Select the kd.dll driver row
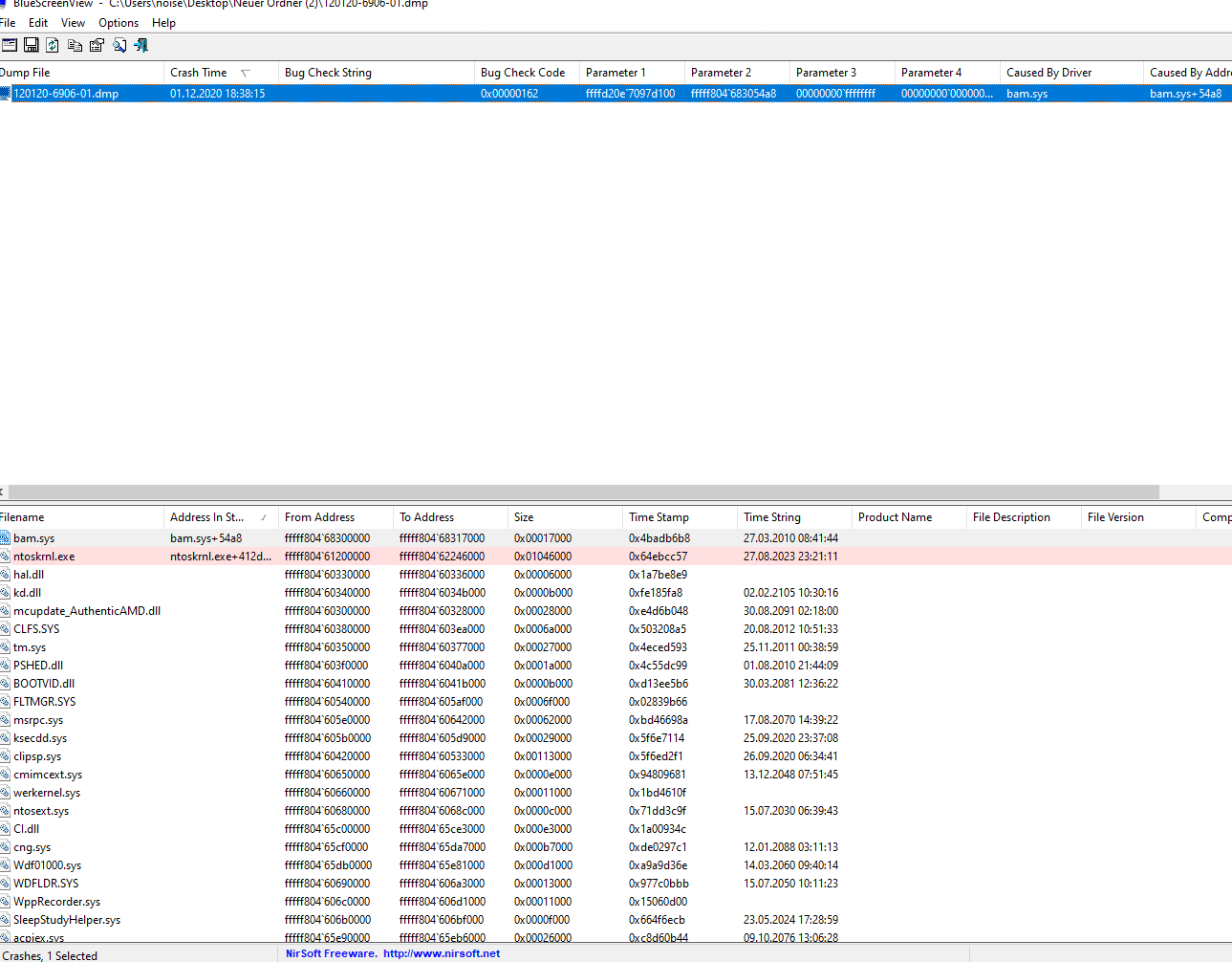The width and height of the screenshot is (1232, 962). [x=616, y=593]
